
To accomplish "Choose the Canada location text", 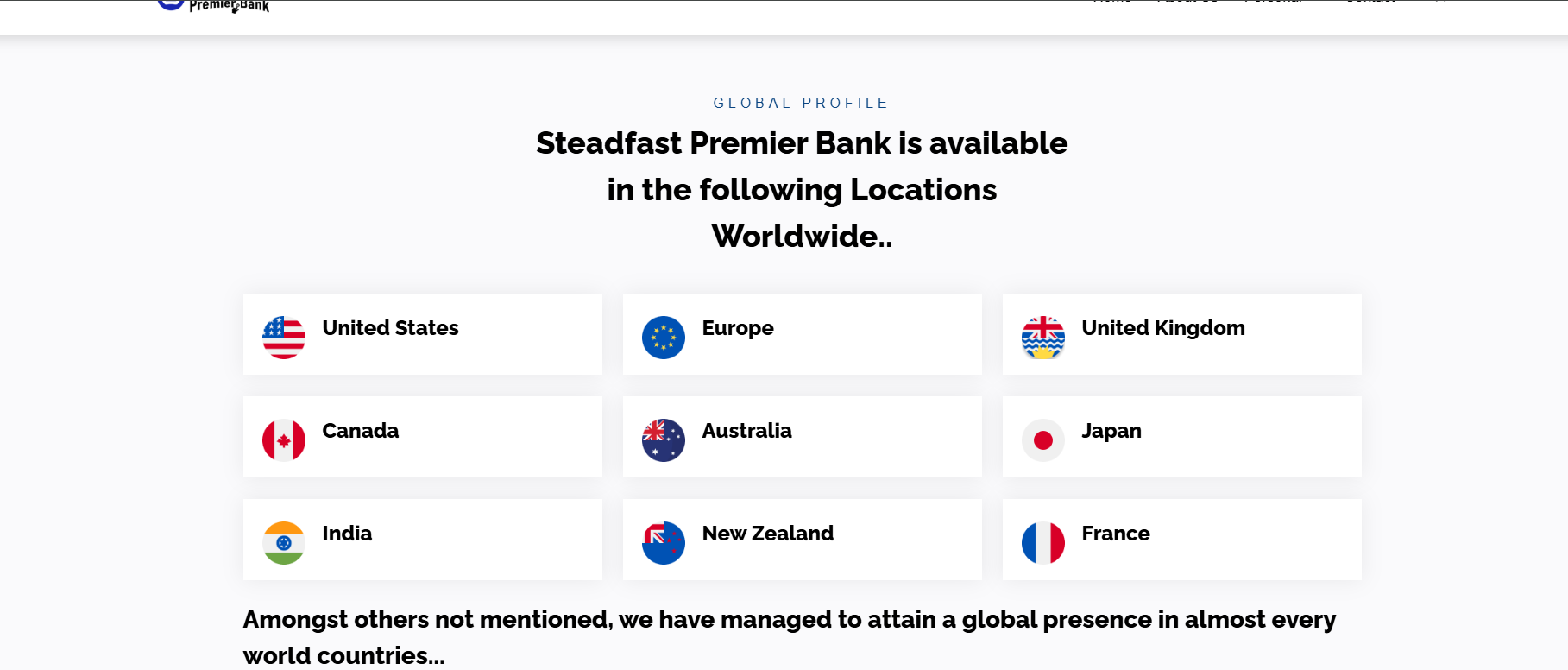I will click(x=360, y=431).
